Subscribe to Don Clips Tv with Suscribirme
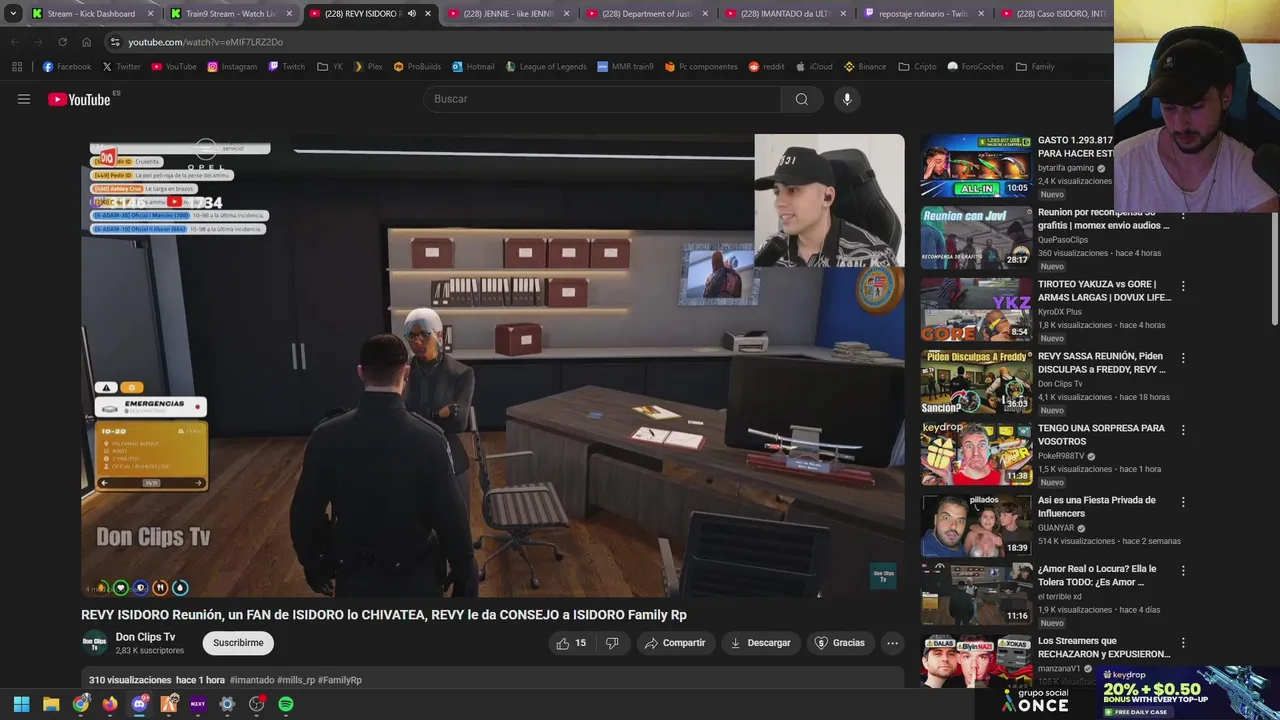The image size is (1280, 720). tap(238, 643)
